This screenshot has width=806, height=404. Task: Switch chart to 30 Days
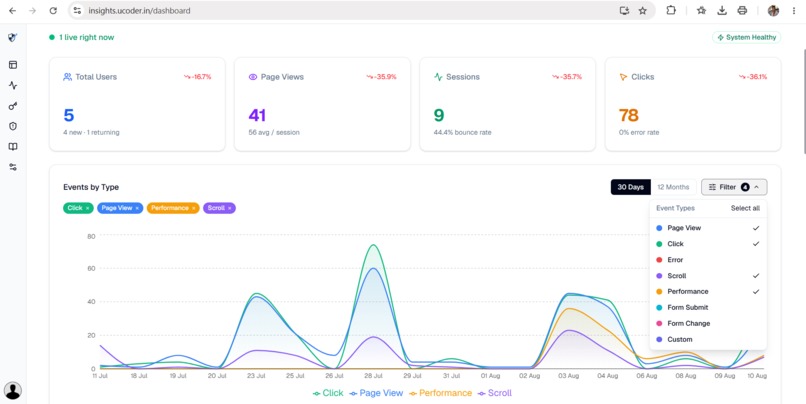pos(631,187)
